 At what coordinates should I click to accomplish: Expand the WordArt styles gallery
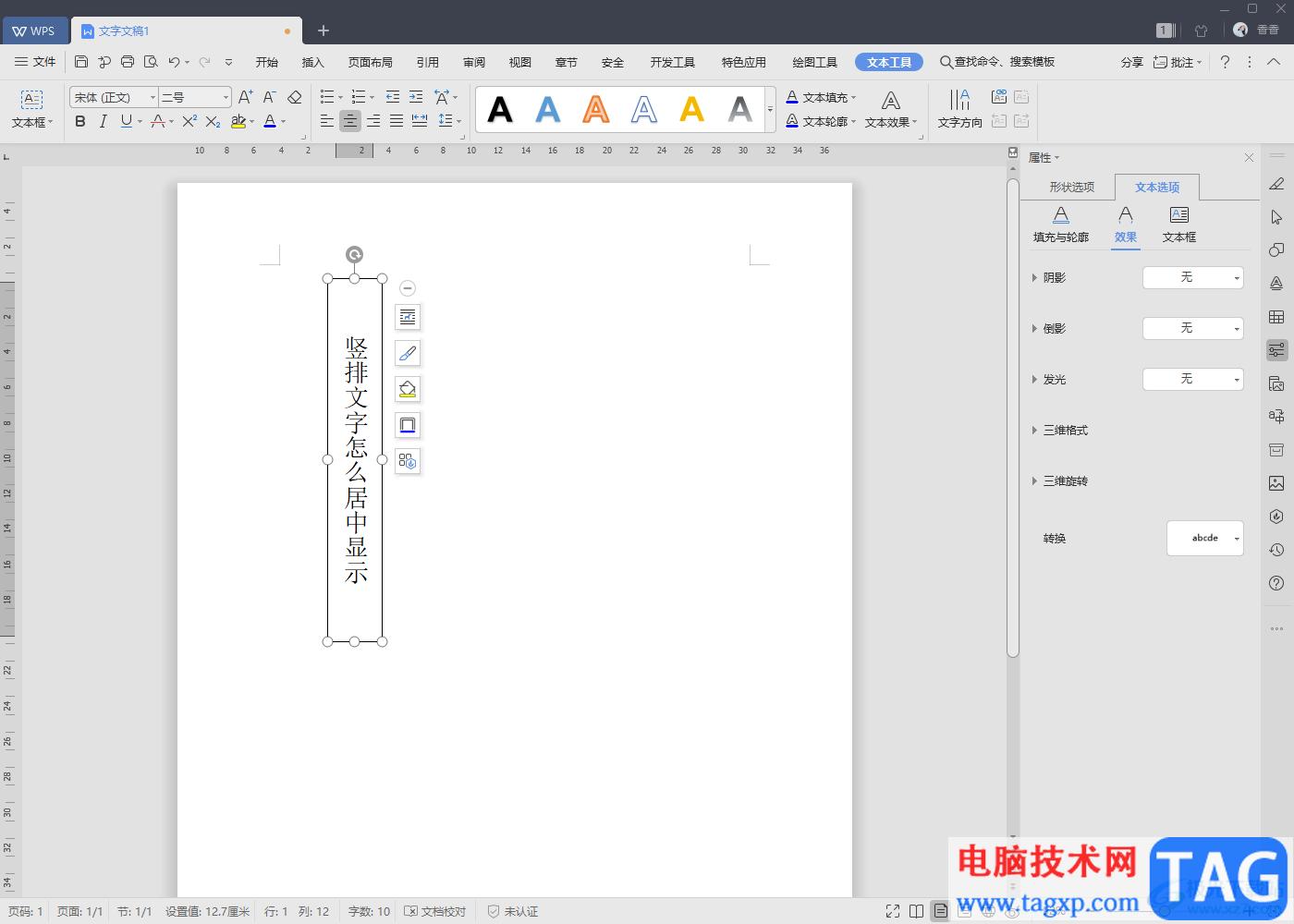771,110
